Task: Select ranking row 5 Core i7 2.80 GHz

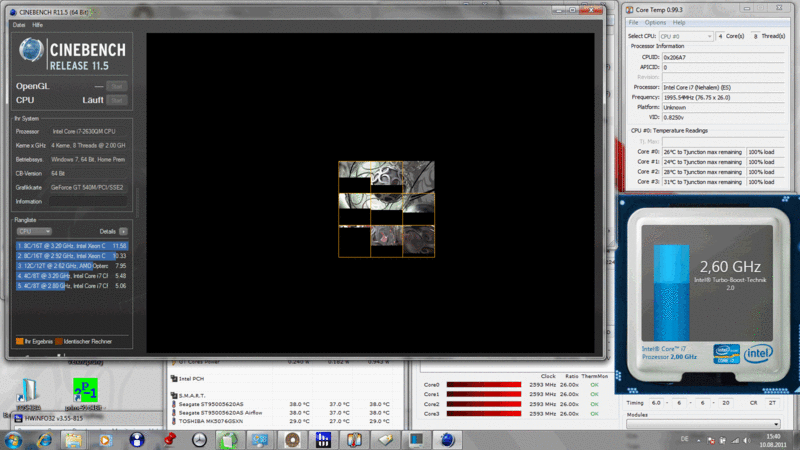Action: tap(71, 286)
